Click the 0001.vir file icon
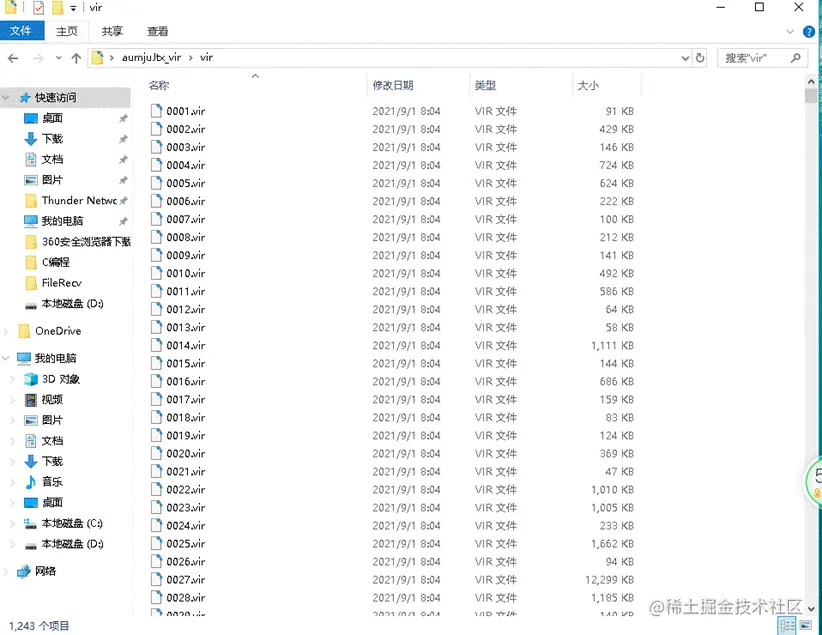Screen dimensions: 822x635 tap(156, 111)
